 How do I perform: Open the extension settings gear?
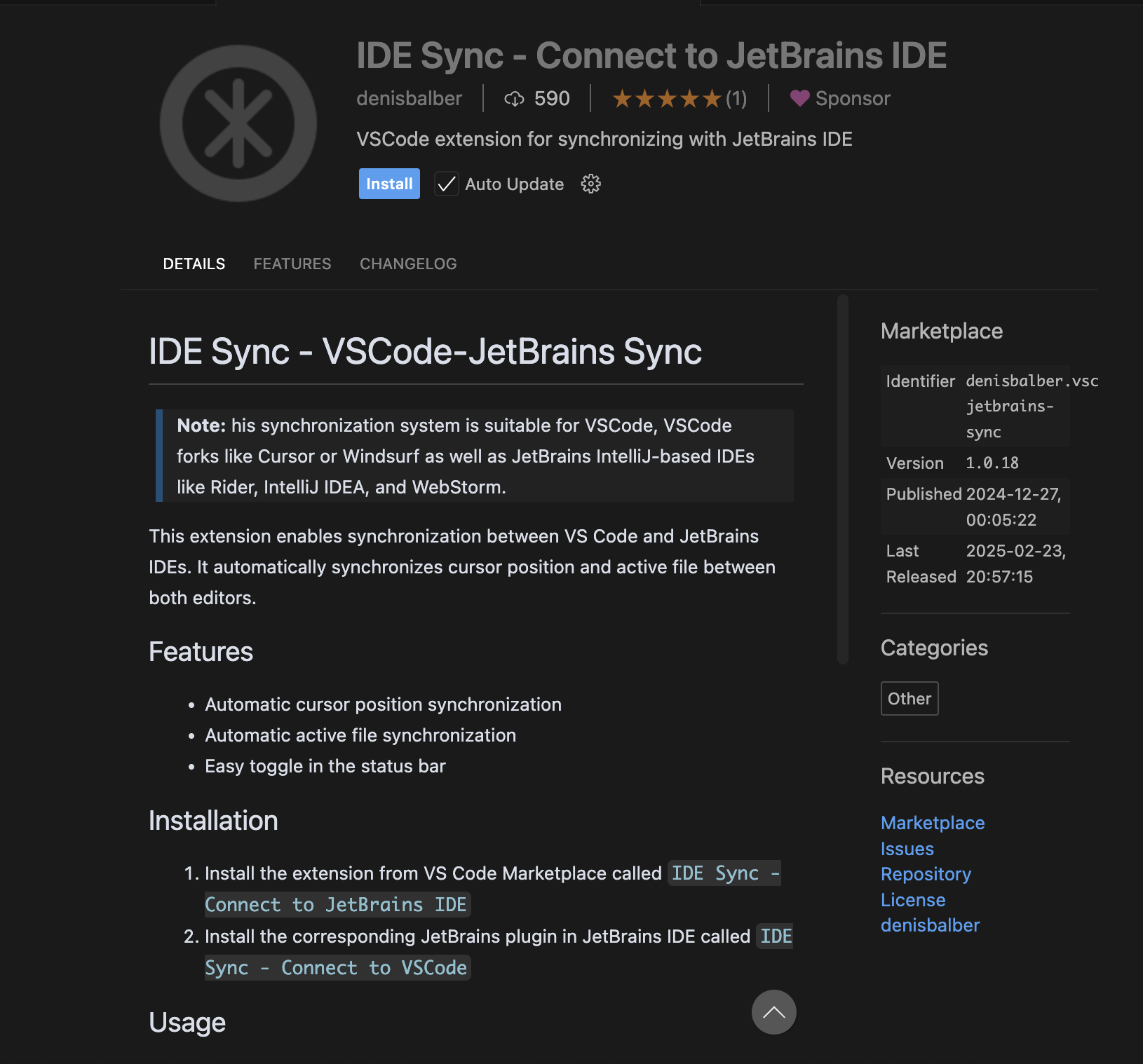591,184
